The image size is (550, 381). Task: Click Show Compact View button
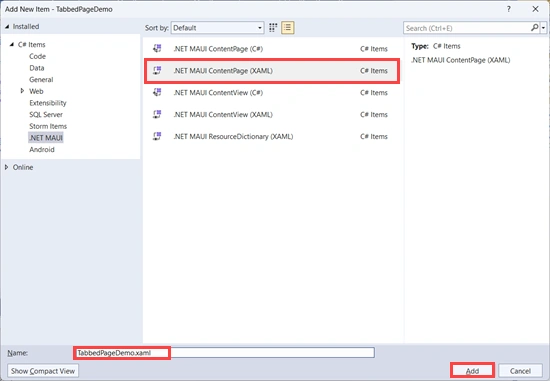[x=43, y=371]
